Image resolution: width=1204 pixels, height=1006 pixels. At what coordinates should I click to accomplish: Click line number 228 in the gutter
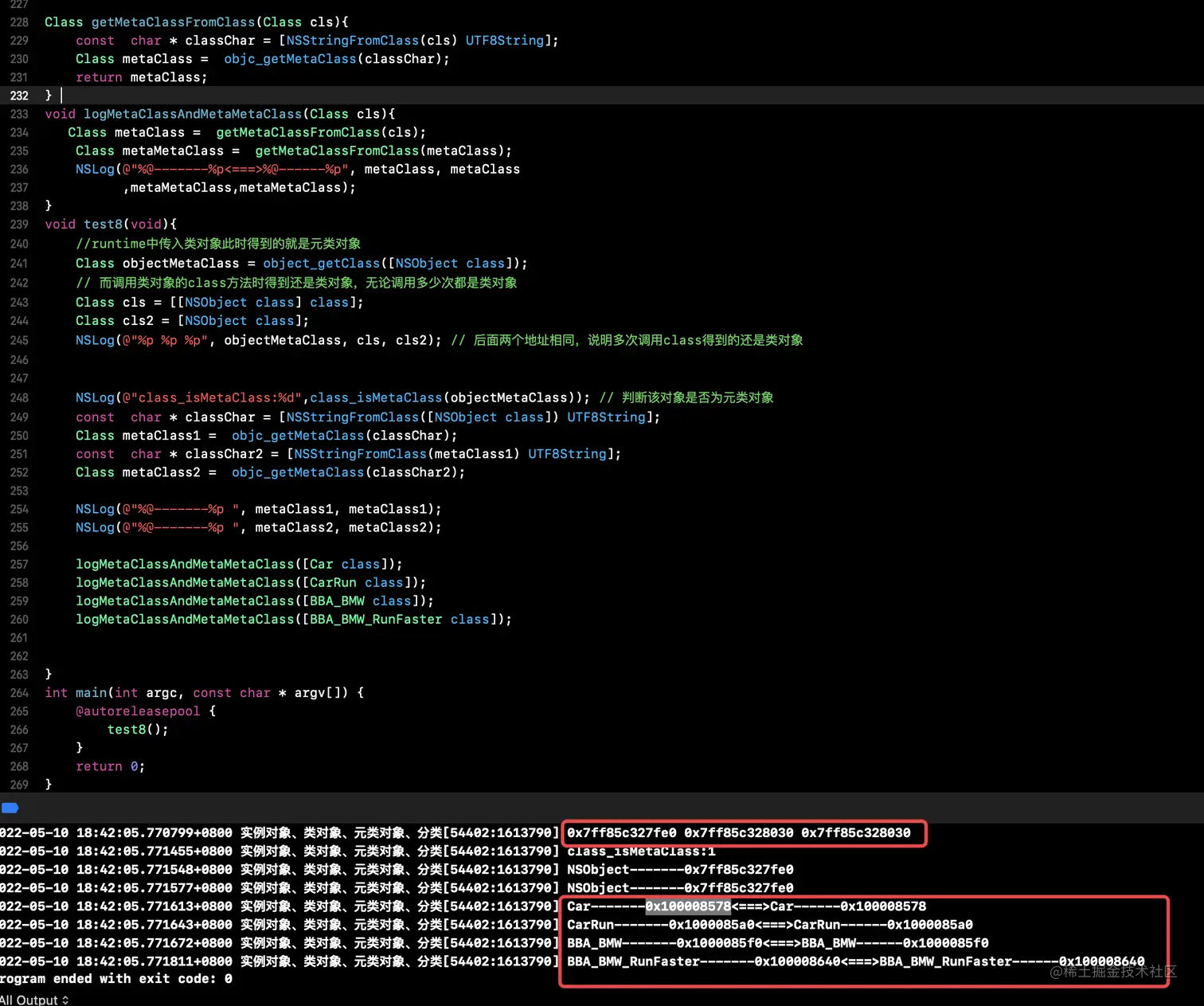point(19,22)
